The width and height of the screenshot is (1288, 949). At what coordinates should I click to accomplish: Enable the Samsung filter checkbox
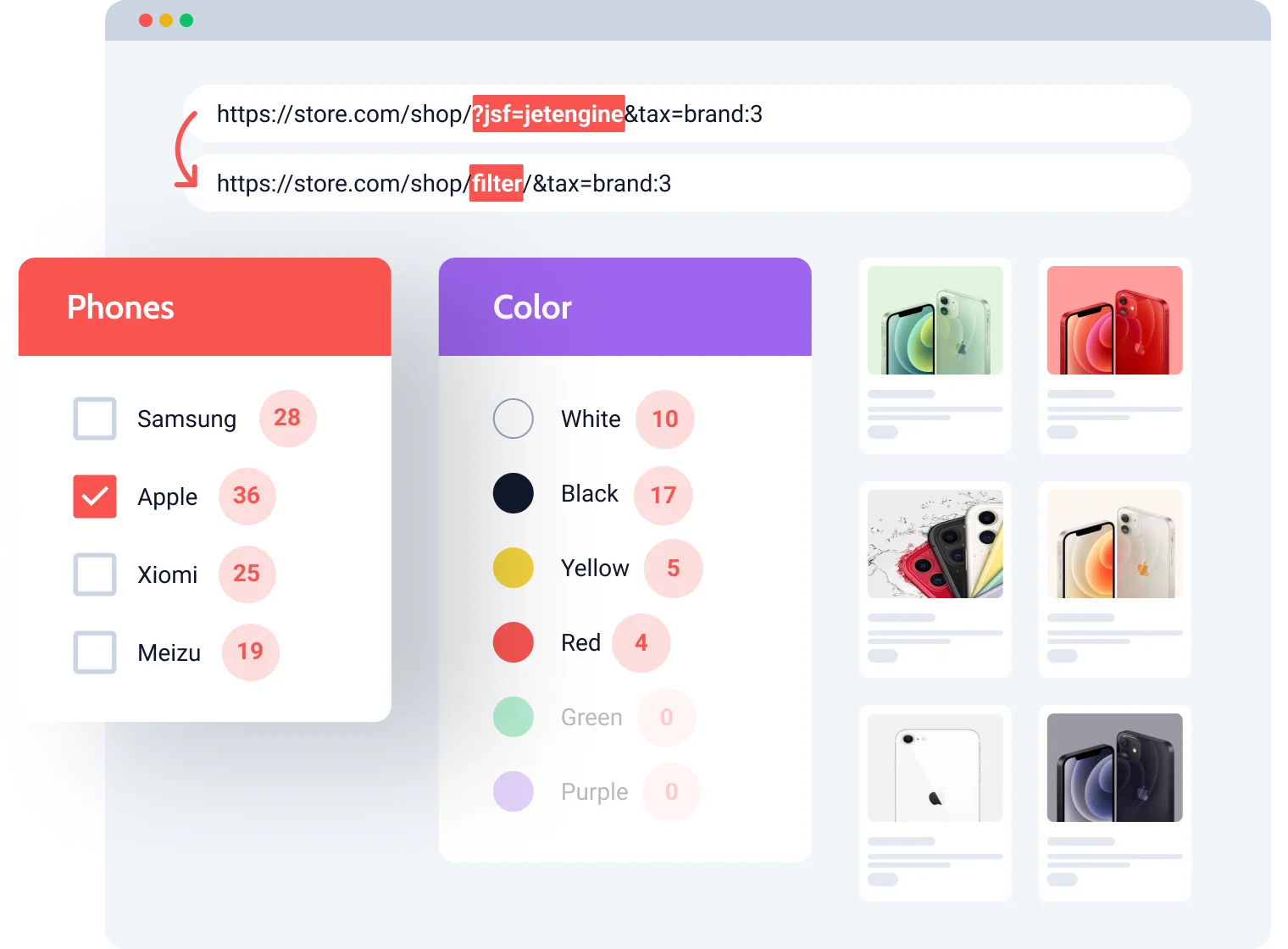pos(94,419)
